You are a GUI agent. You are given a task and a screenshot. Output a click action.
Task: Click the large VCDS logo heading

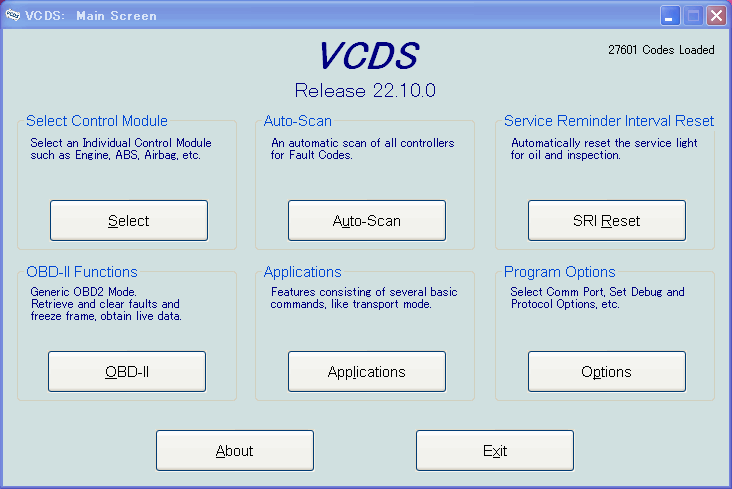click(x=369, y=56)
